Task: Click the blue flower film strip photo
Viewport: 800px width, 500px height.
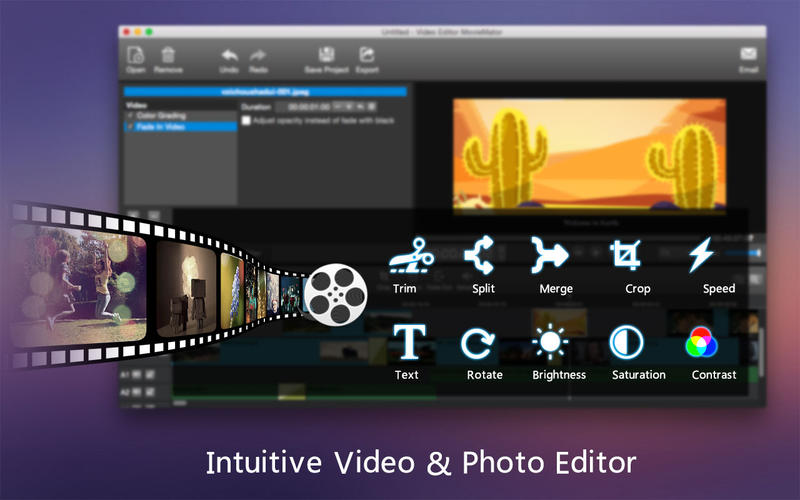Action: coord(232,291)
